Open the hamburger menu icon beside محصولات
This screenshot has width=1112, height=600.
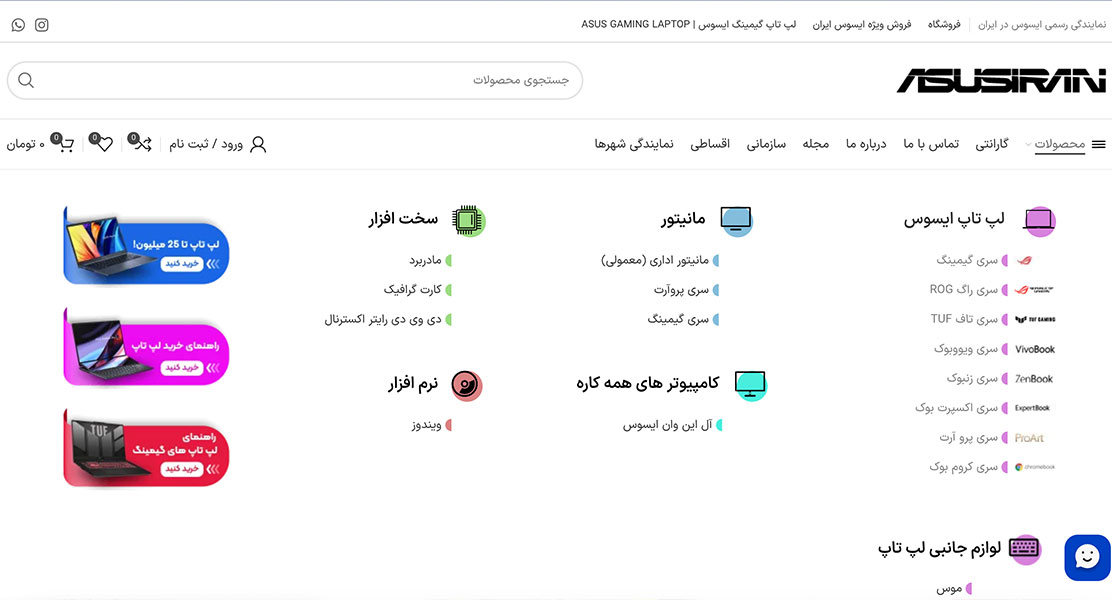tap(1099, 145)
